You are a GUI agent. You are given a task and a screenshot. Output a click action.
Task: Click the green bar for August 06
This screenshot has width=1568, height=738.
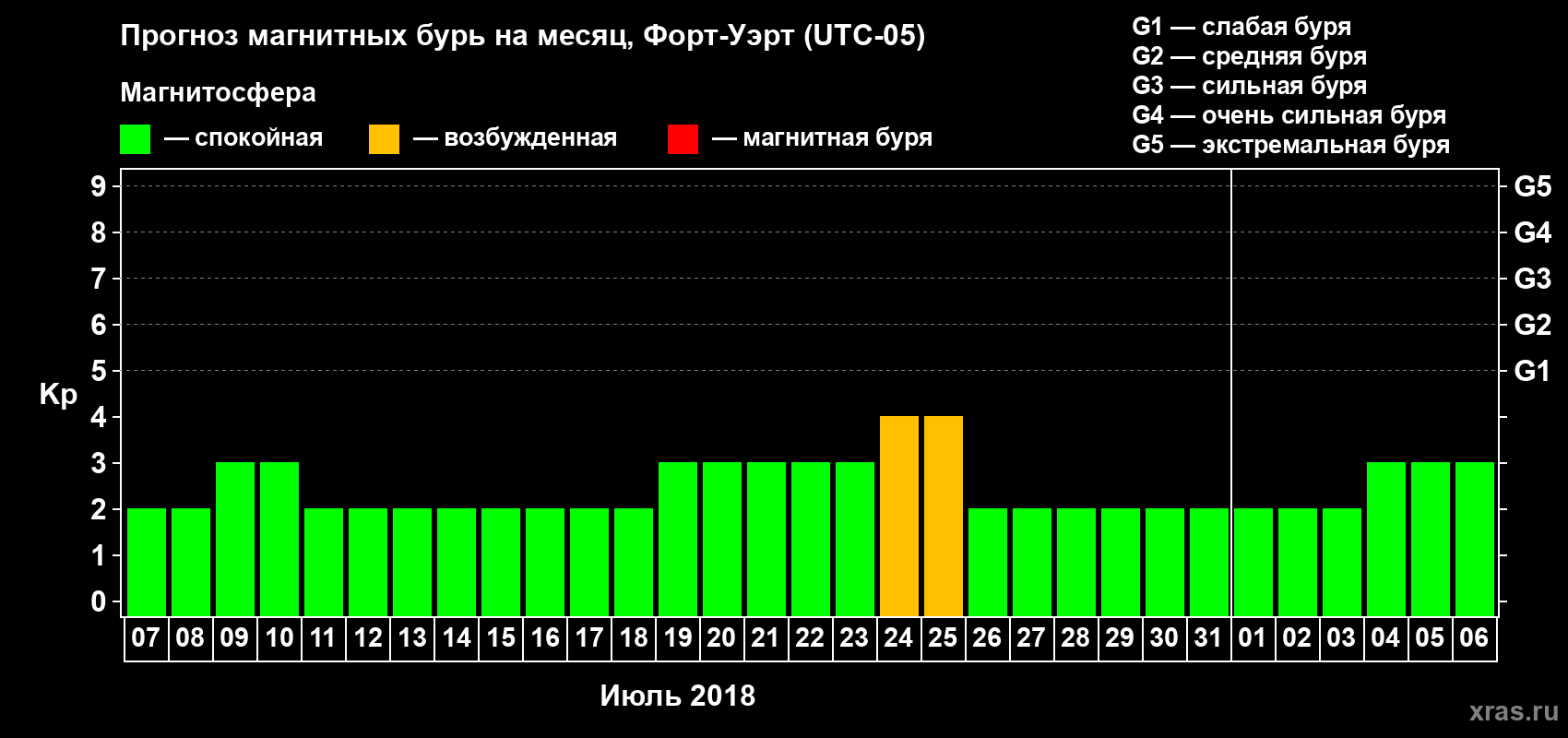tap(1475, 539)
